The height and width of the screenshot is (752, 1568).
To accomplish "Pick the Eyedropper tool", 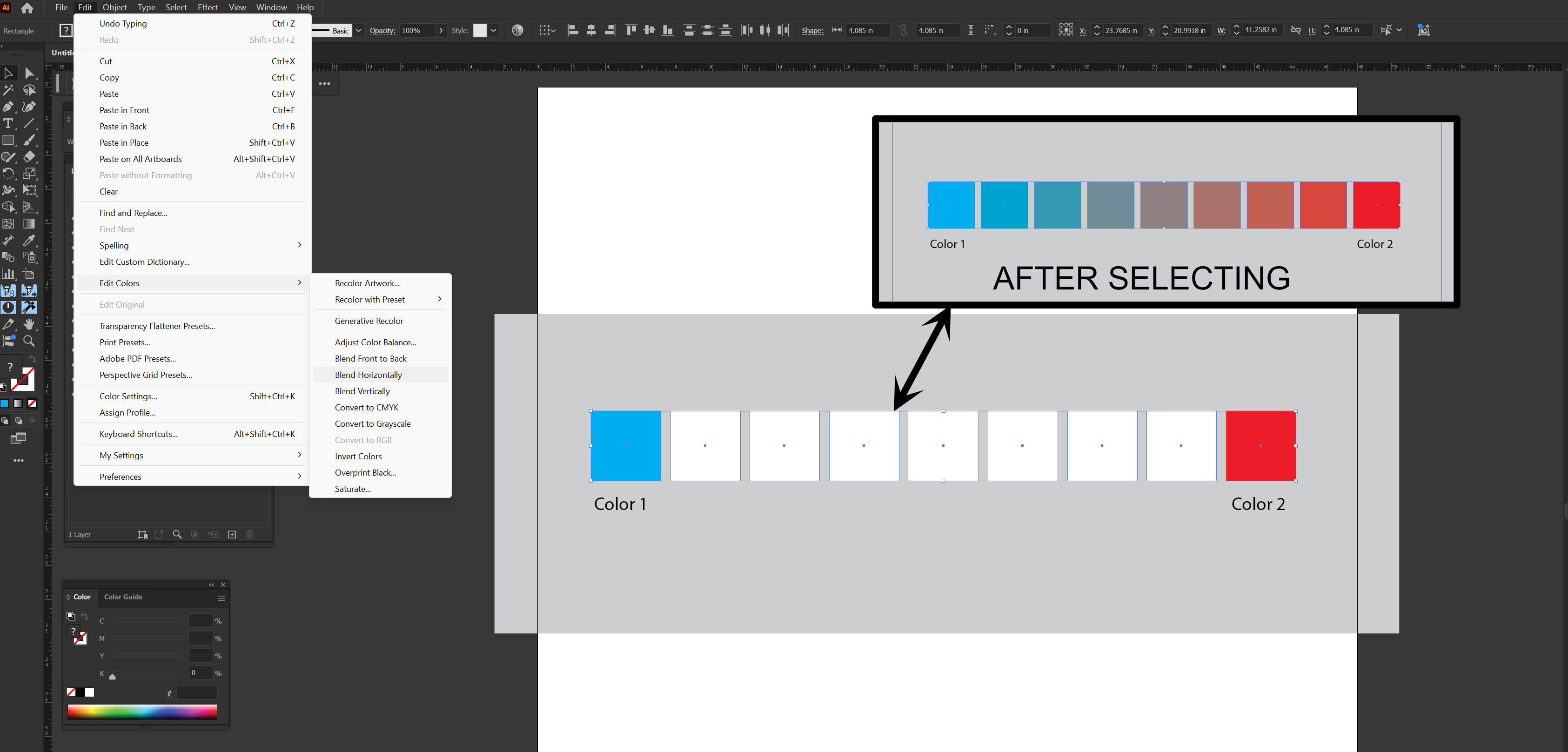I will pyautogui.click(x=29, y=241).
